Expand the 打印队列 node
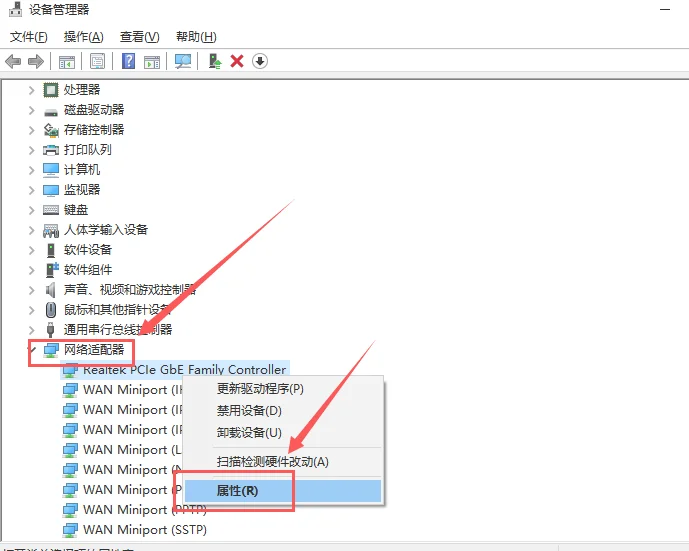The height and width of the screenshot is (551, 689). [31, 150]
